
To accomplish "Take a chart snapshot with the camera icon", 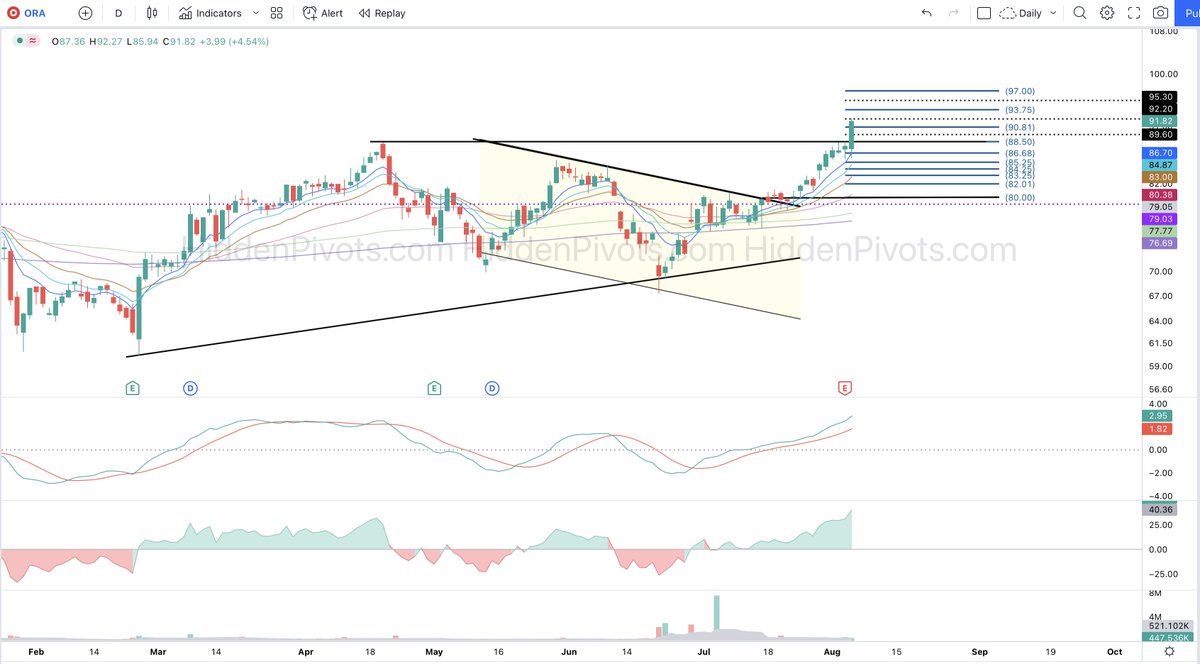I will click(x=1160, y=13).
